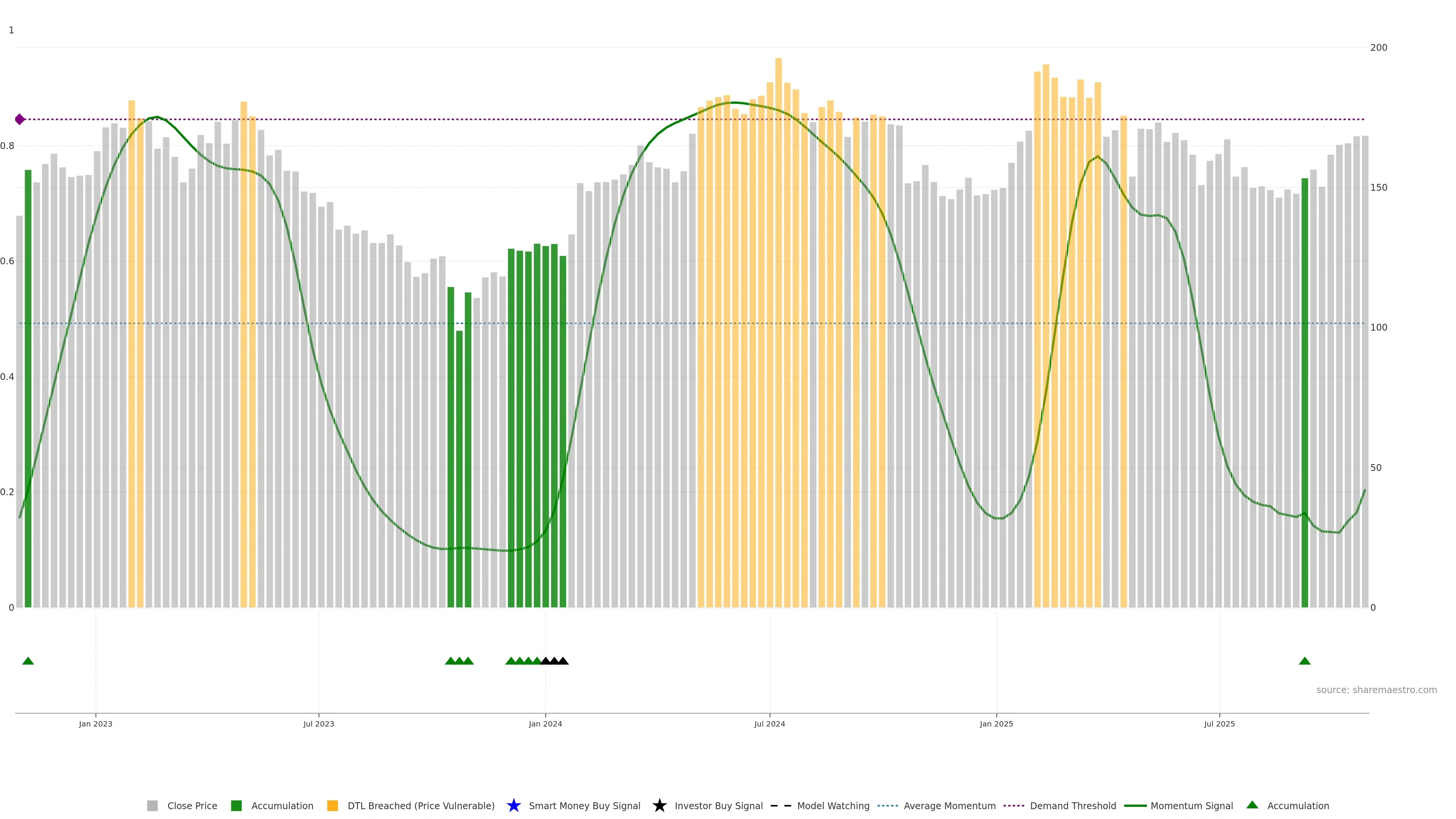Click the blue Smart Money Buy Signal star

[513, 805]
